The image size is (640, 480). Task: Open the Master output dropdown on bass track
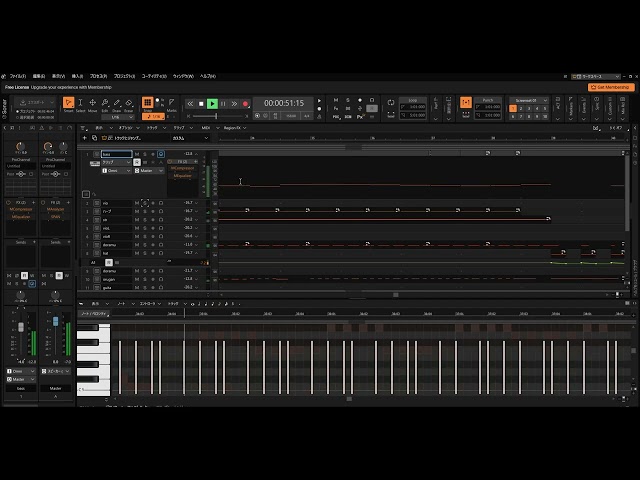point(148,171)
